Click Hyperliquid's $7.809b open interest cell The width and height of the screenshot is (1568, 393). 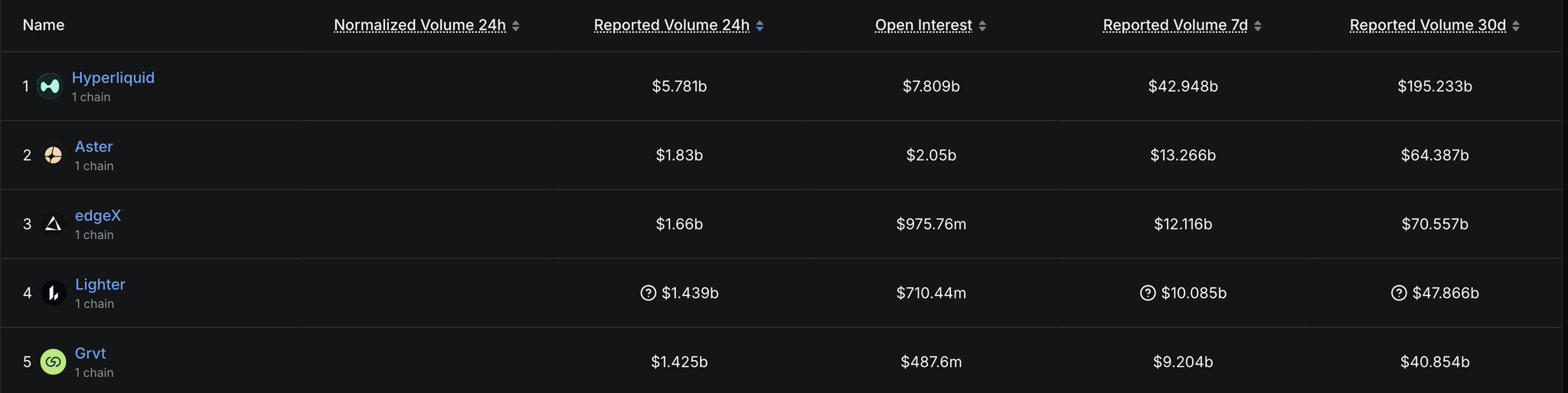(931, 87)
